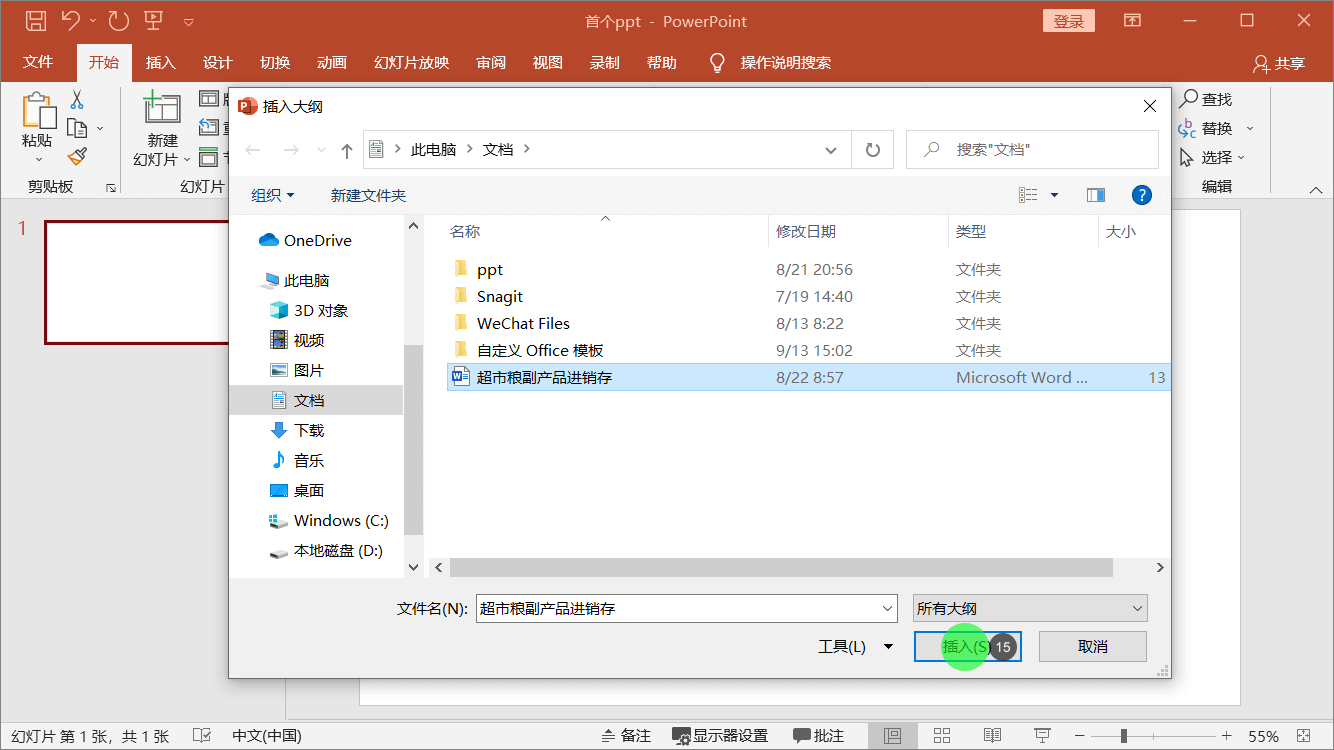The height and width of the screenshot is (750, 1334).
Task: Click the Save icon in PowerPoint title bar
Action: point(35,20)
